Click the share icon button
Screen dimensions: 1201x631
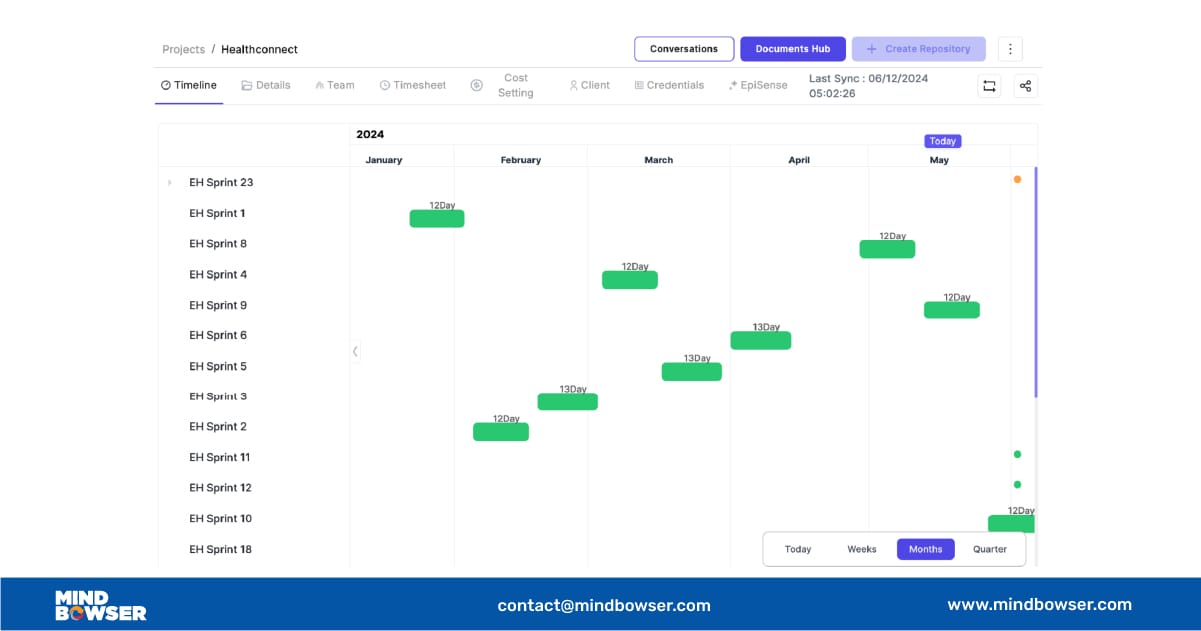click(1025, 86)
